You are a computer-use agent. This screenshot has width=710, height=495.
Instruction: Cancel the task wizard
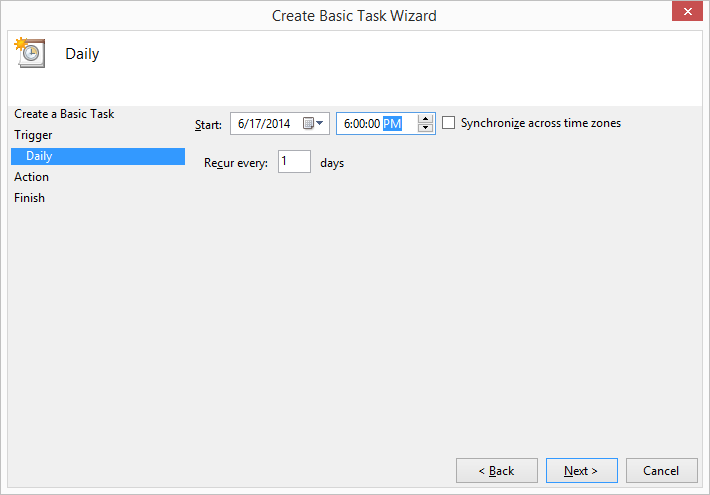pyautogui.click(x=662, y=471)
